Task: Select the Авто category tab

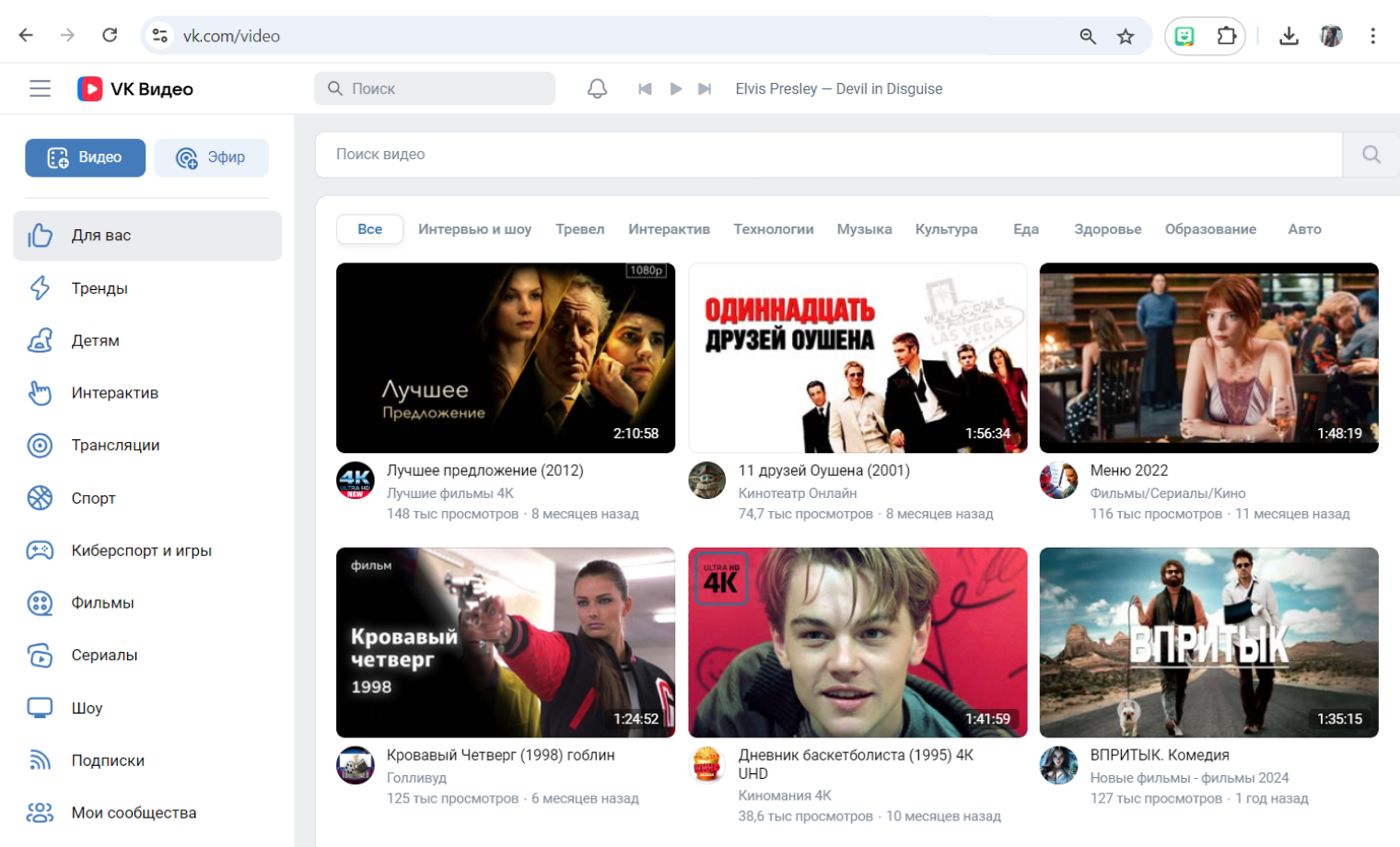Action: click(1304, 229)
